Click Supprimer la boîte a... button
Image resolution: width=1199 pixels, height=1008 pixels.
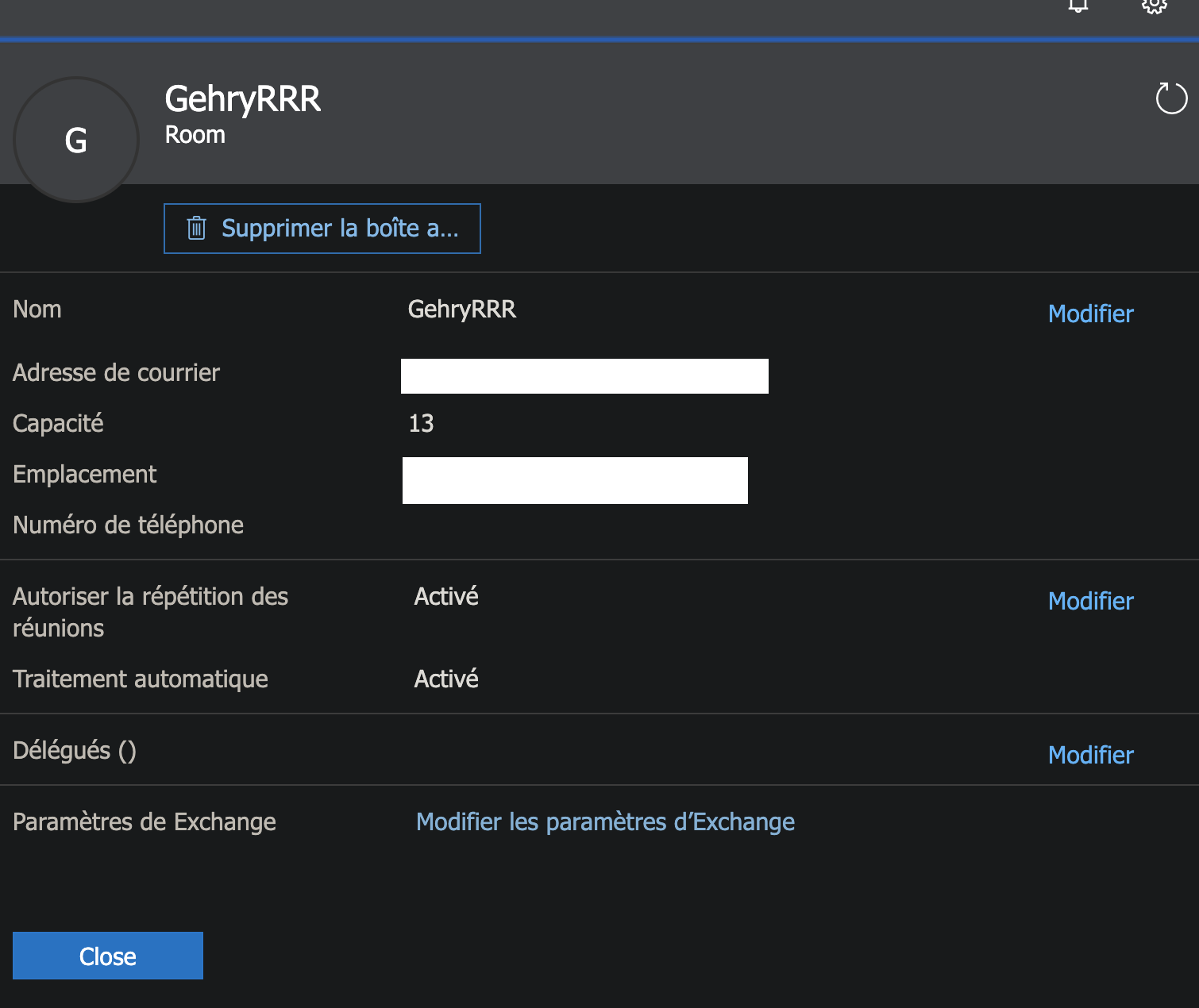coord(322,229)
